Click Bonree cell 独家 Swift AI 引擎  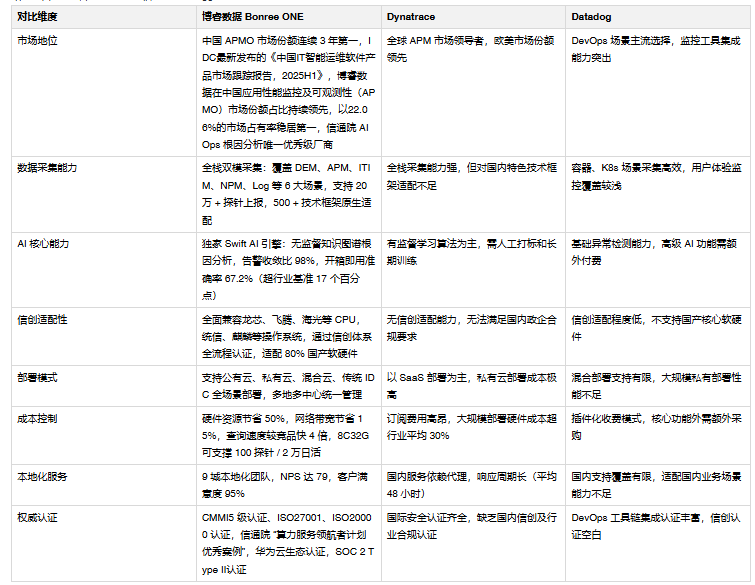click(x=288, y=270)
